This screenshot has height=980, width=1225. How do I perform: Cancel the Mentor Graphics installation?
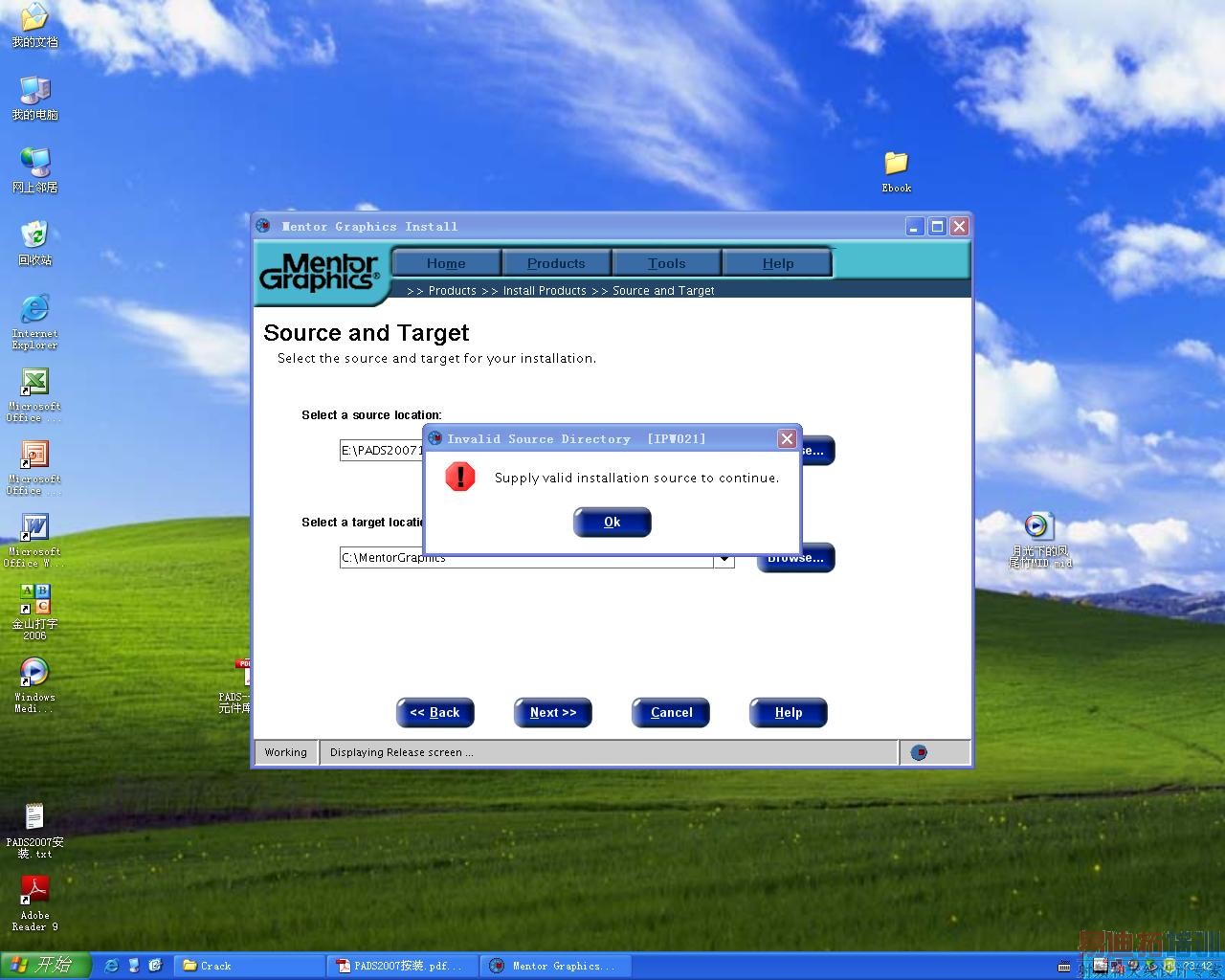tap(671, 713)
